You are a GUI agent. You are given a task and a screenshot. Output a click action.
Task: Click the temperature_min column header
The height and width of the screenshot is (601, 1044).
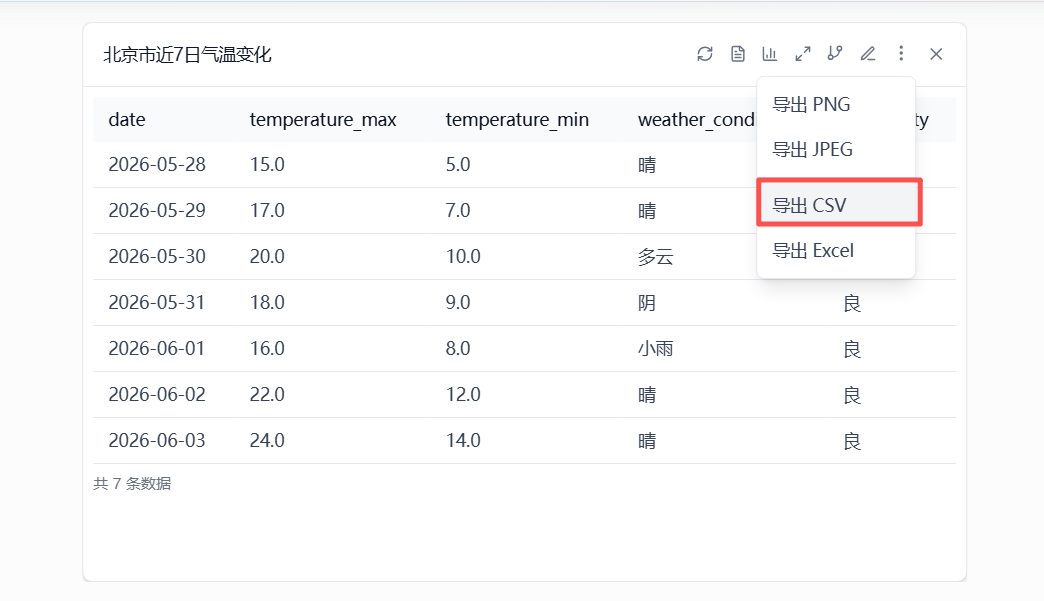point(517,120)
